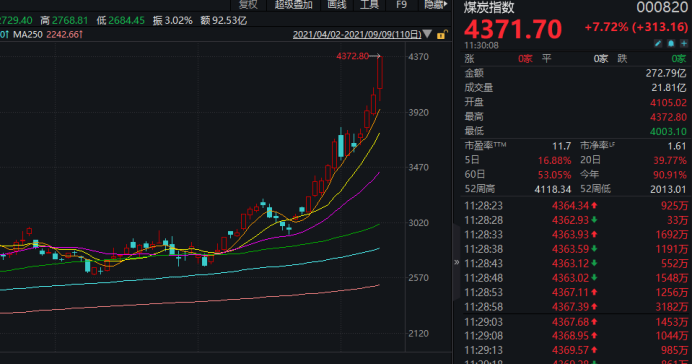The image size is (693, 364).
Task: Select the 11:29:13 tick row
Action: point(576,350)
